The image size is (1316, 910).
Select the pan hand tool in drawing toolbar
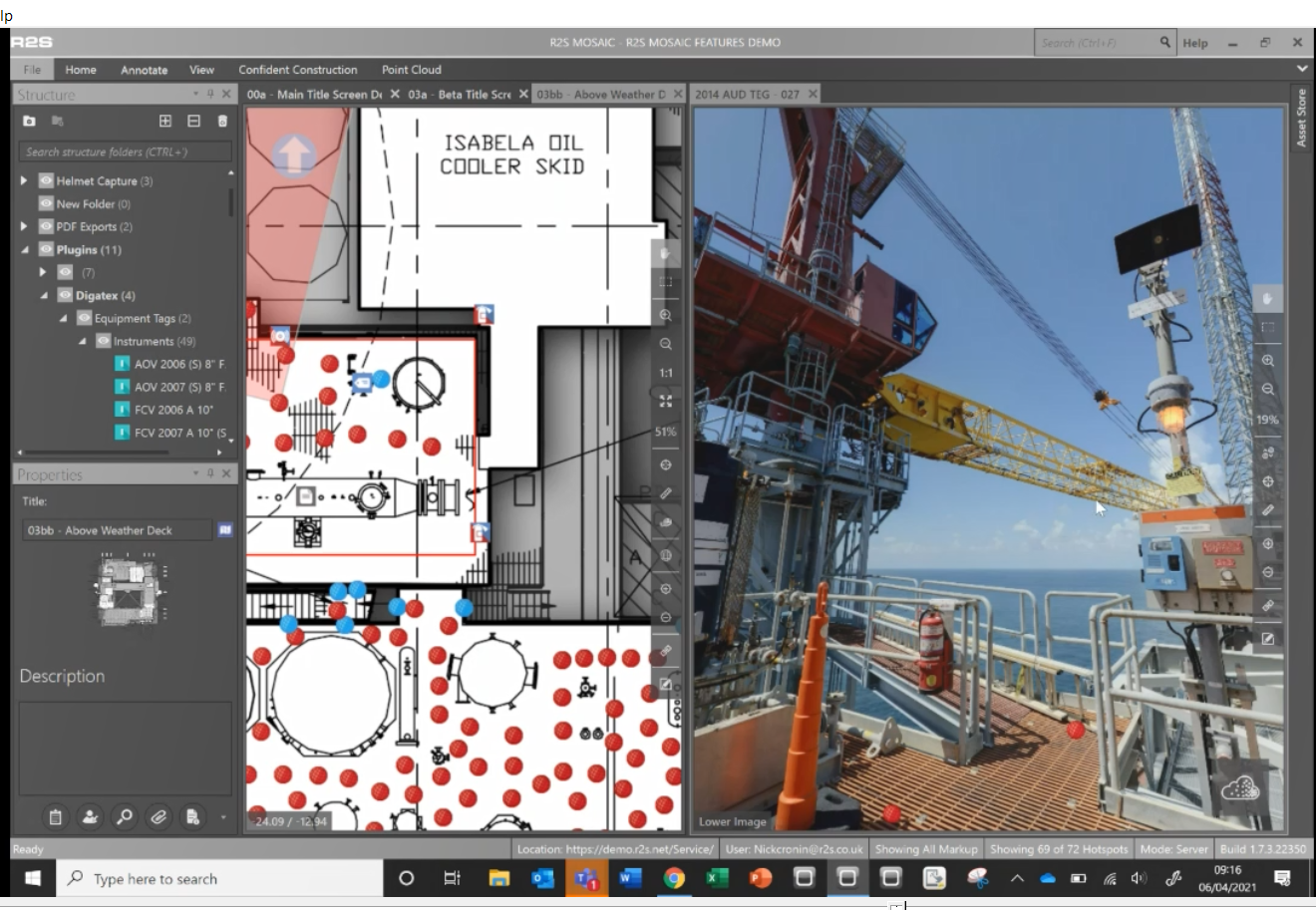click(665, 254)
